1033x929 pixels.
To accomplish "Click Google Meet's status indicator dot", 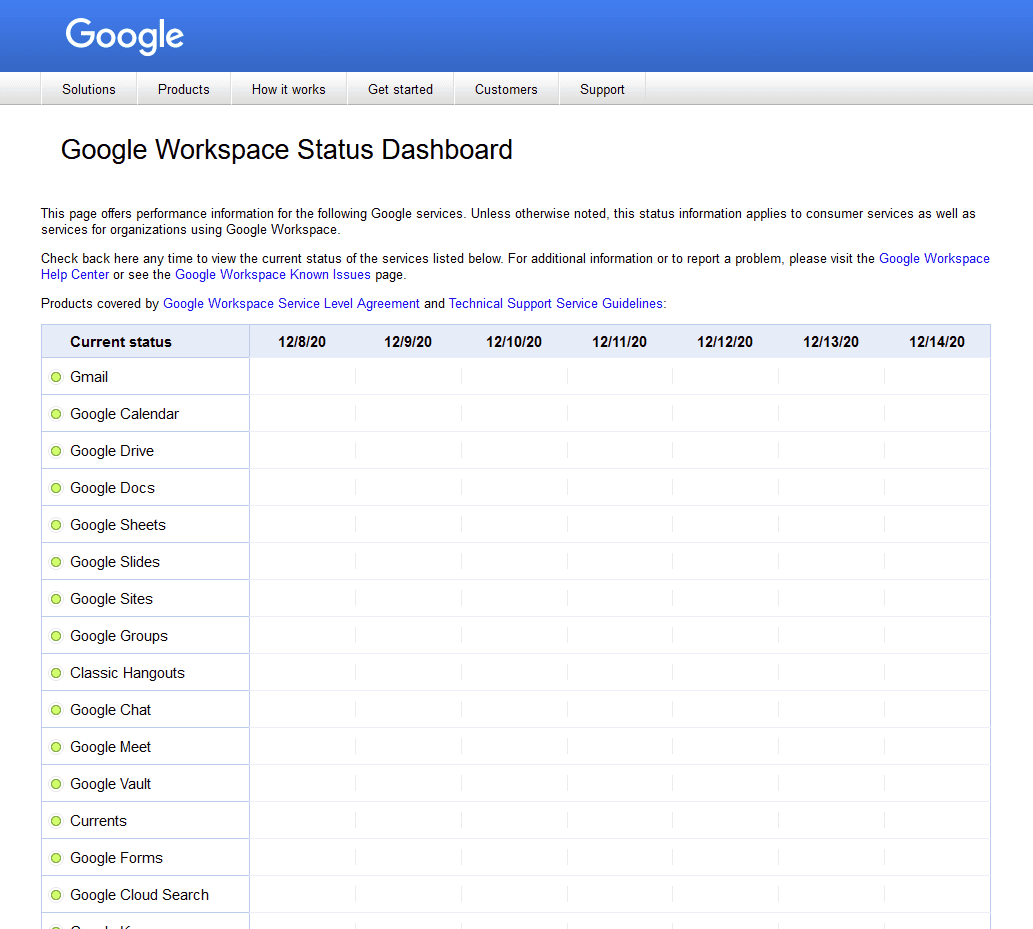I will pyautogui.click(x=56, y=747).
